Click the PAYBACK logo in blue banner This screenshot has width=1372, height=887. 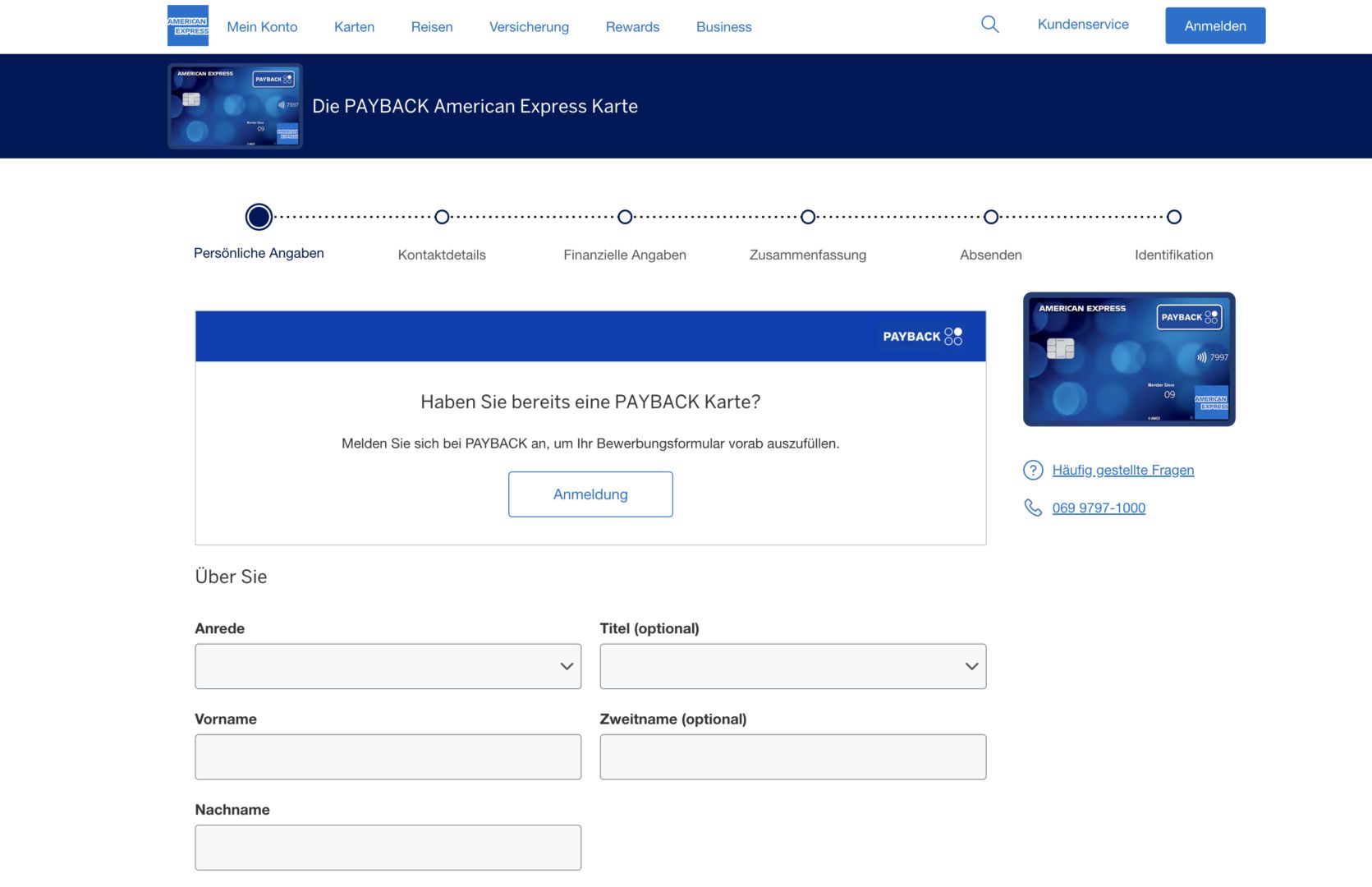click(922, 337)
